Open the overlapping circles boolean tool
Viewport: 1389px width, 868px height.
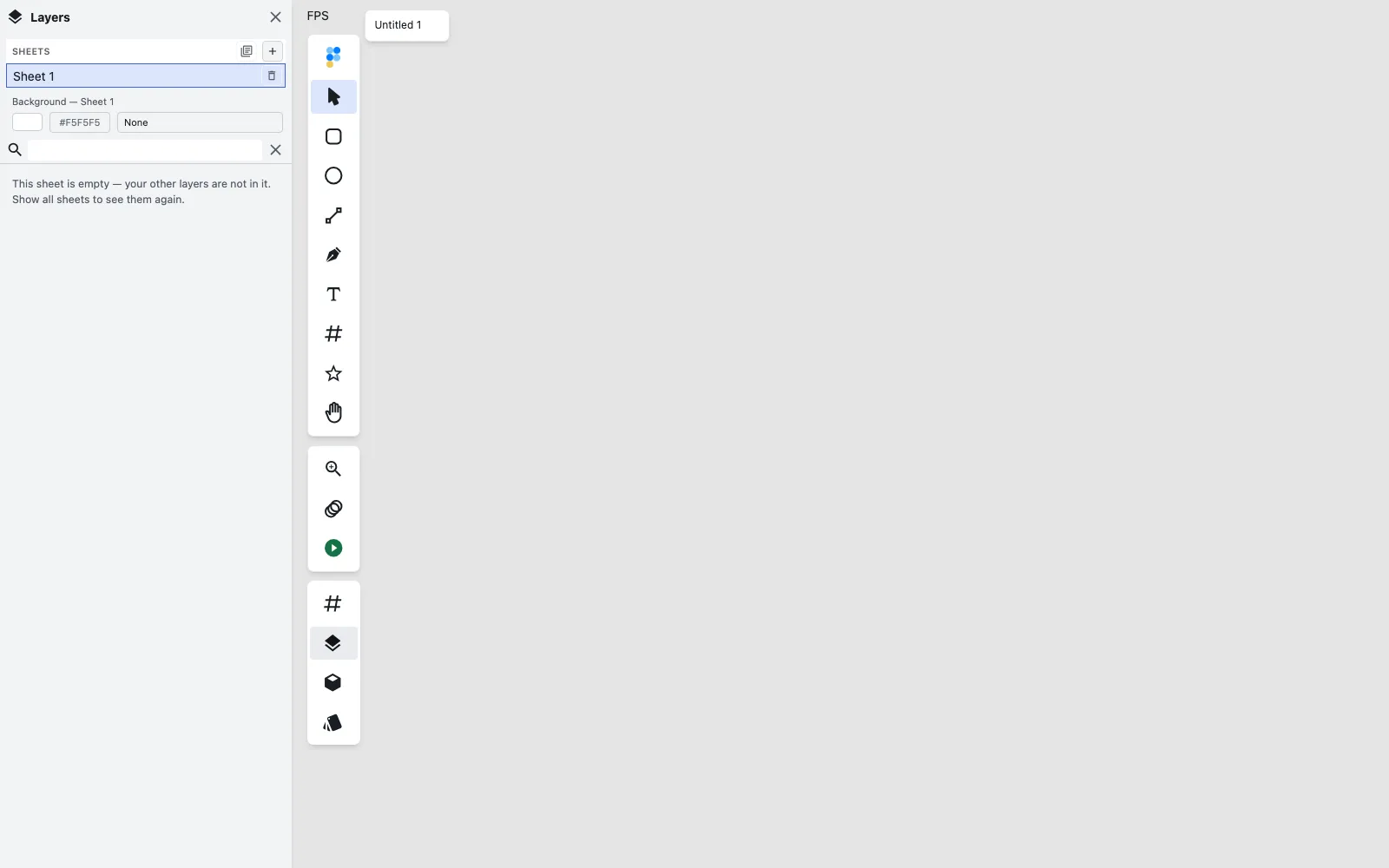pyautogui.click(x=333, y=509)
